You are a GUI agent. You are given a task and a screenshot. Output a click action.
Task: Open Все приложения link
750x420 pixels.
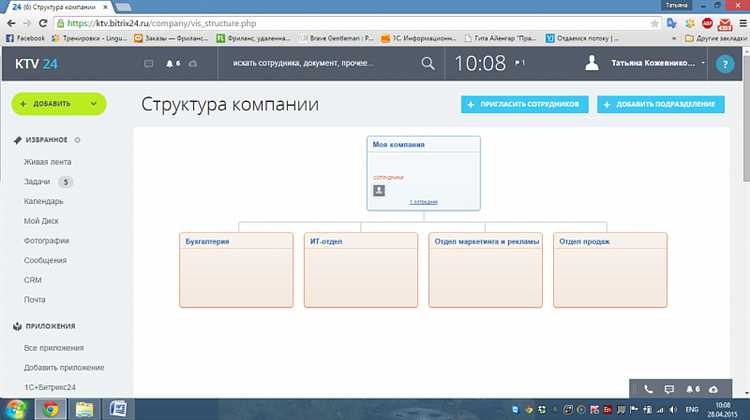click(54, 348)
